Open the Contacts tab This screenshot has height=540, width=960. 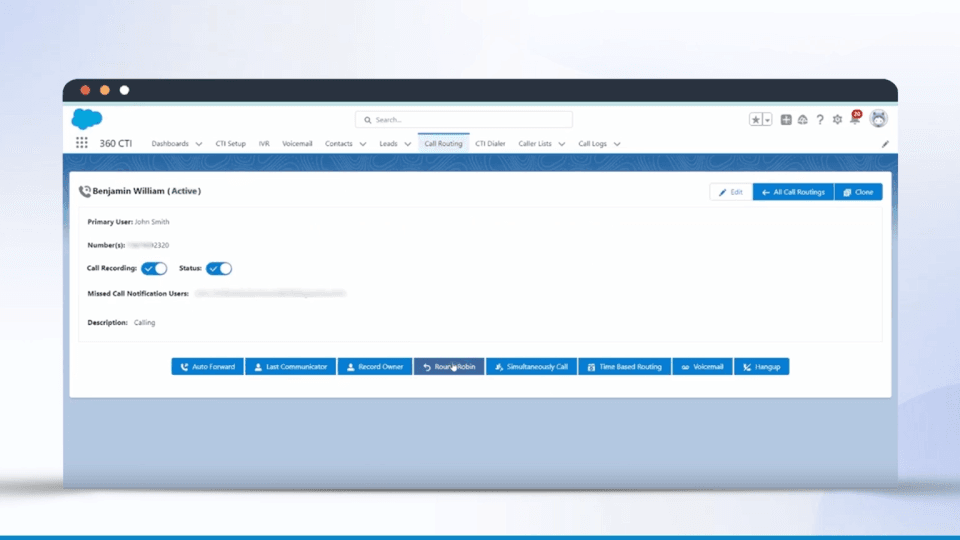tap(339, 143)
